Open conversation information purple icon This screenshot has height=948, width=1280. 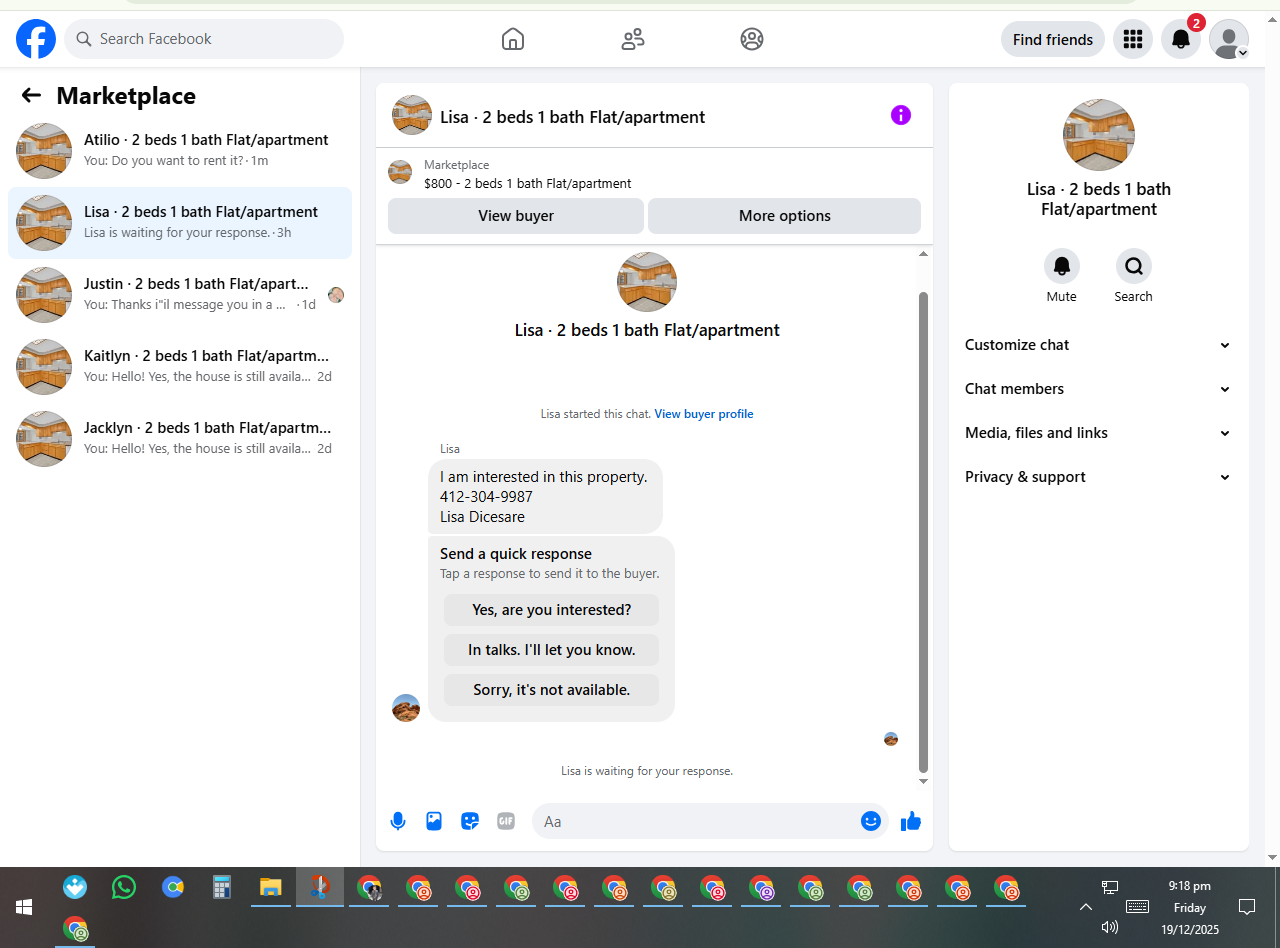[x=901, y=115]
